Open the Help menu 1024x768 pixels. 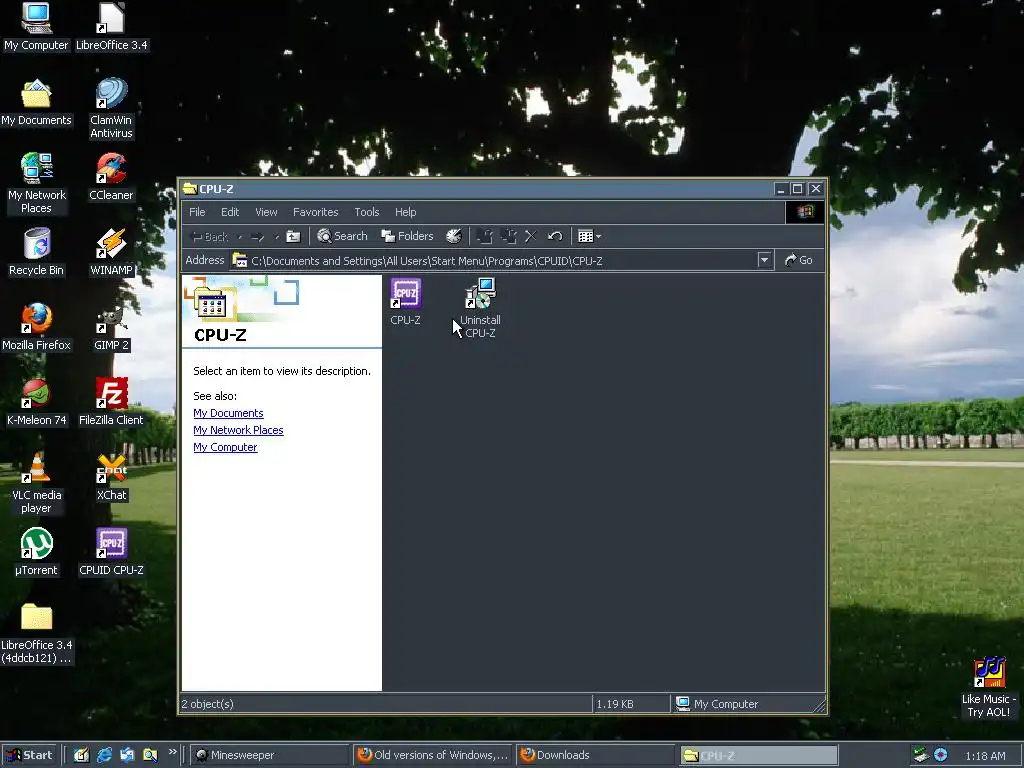[x=406, y=212]
